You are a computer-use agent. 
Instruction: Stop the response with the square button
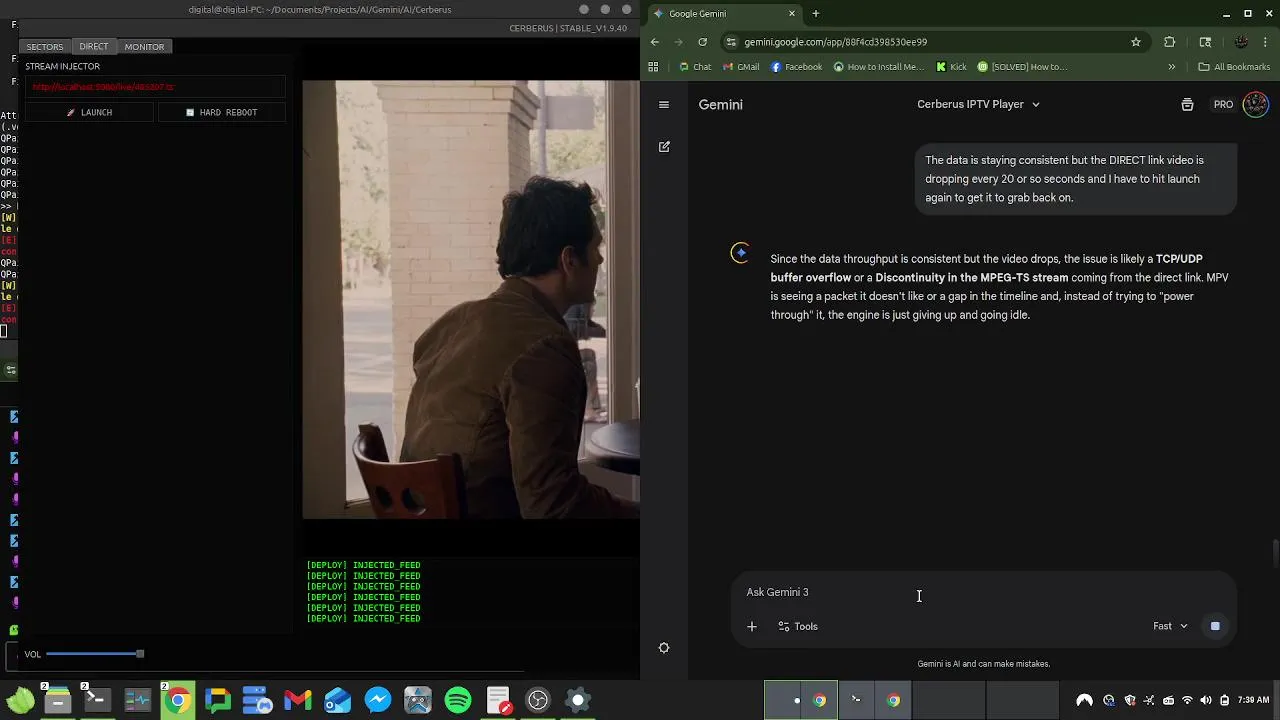tap(1215, 626)
